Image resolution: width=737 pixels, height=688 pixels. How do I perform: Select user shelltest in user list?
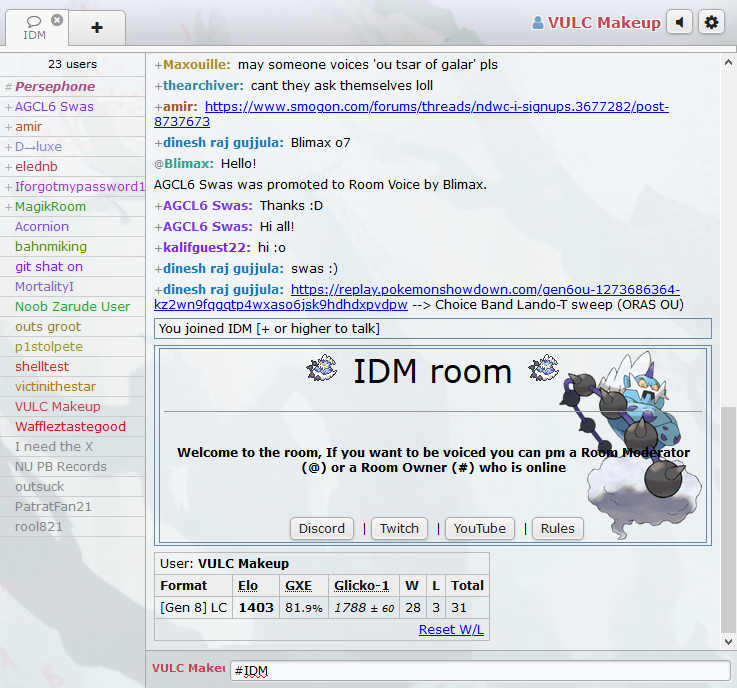click(72, 367)
